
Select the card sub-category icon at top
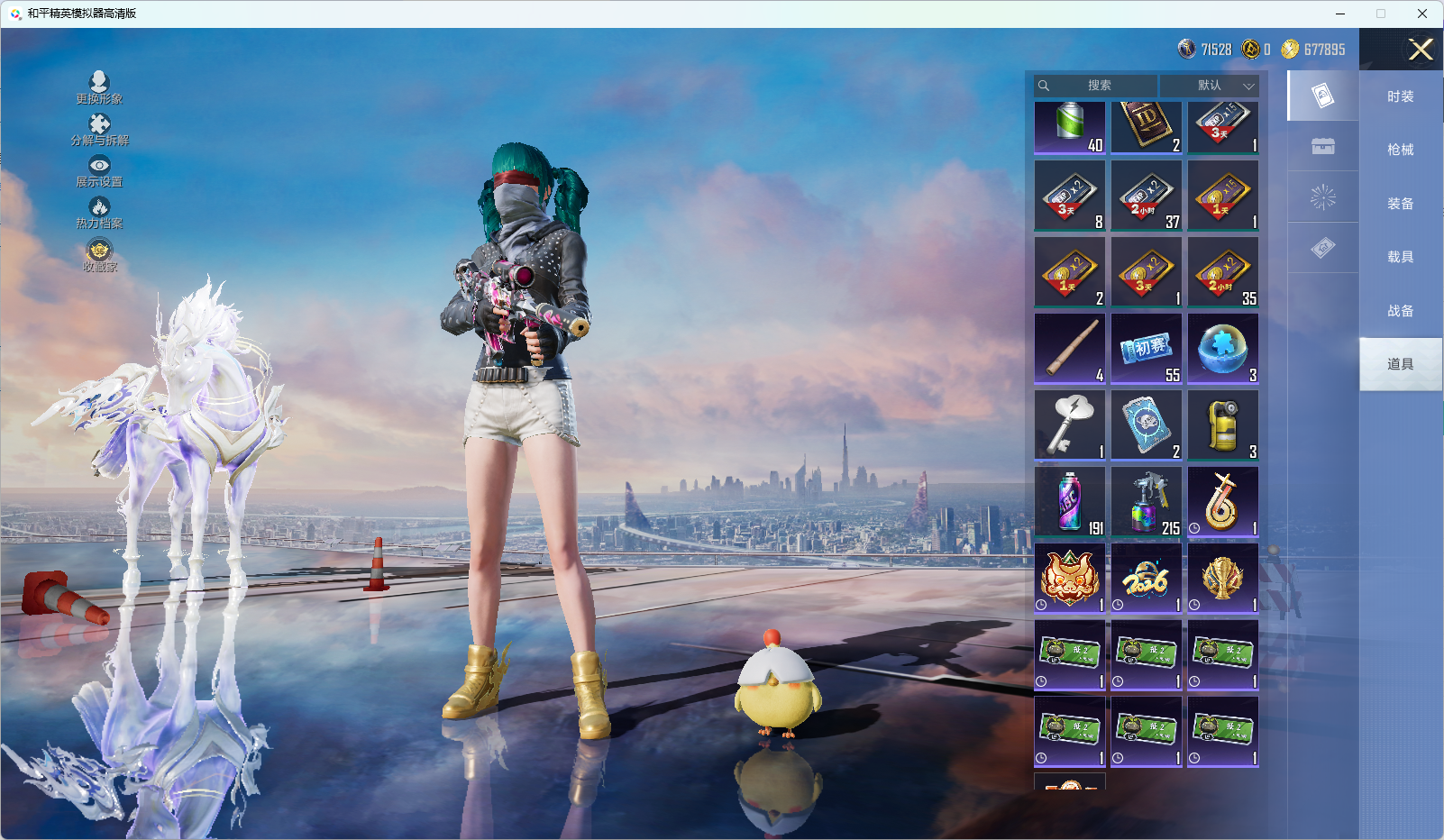tap(1322, 96)
